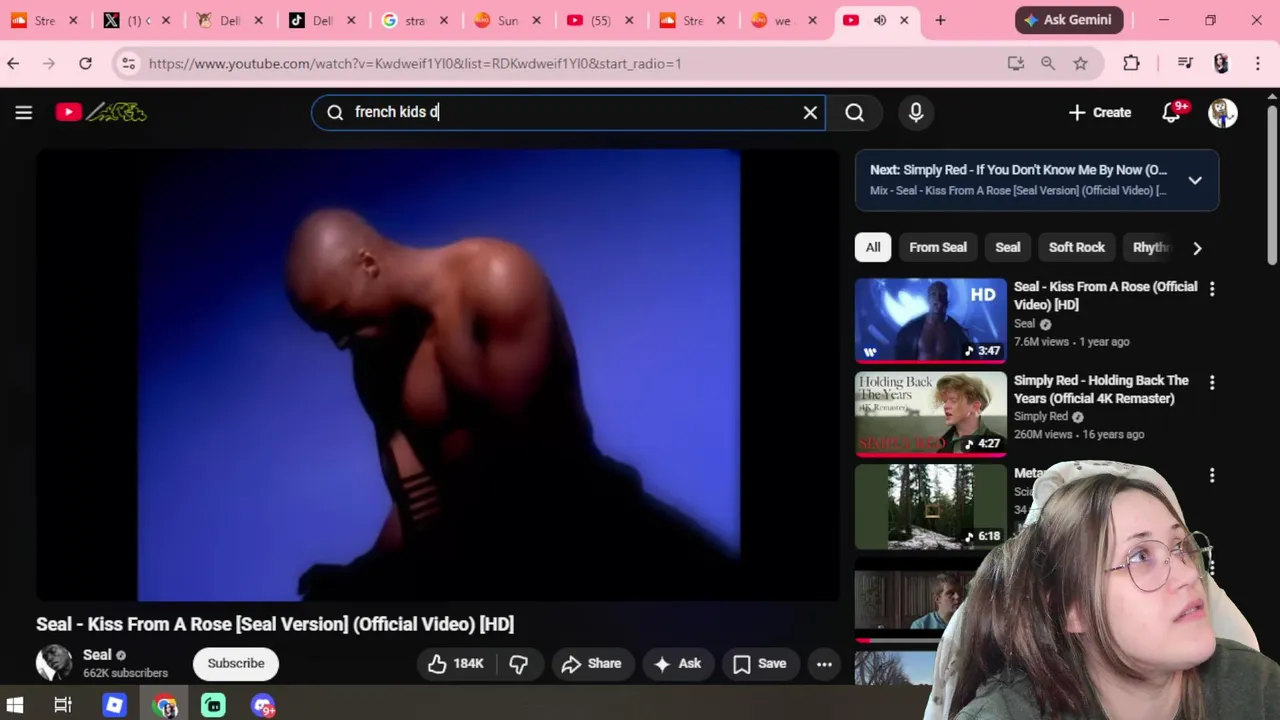1280x720 pixels.
Task: Like the video with 184K
Action: [x=455, y=663]
